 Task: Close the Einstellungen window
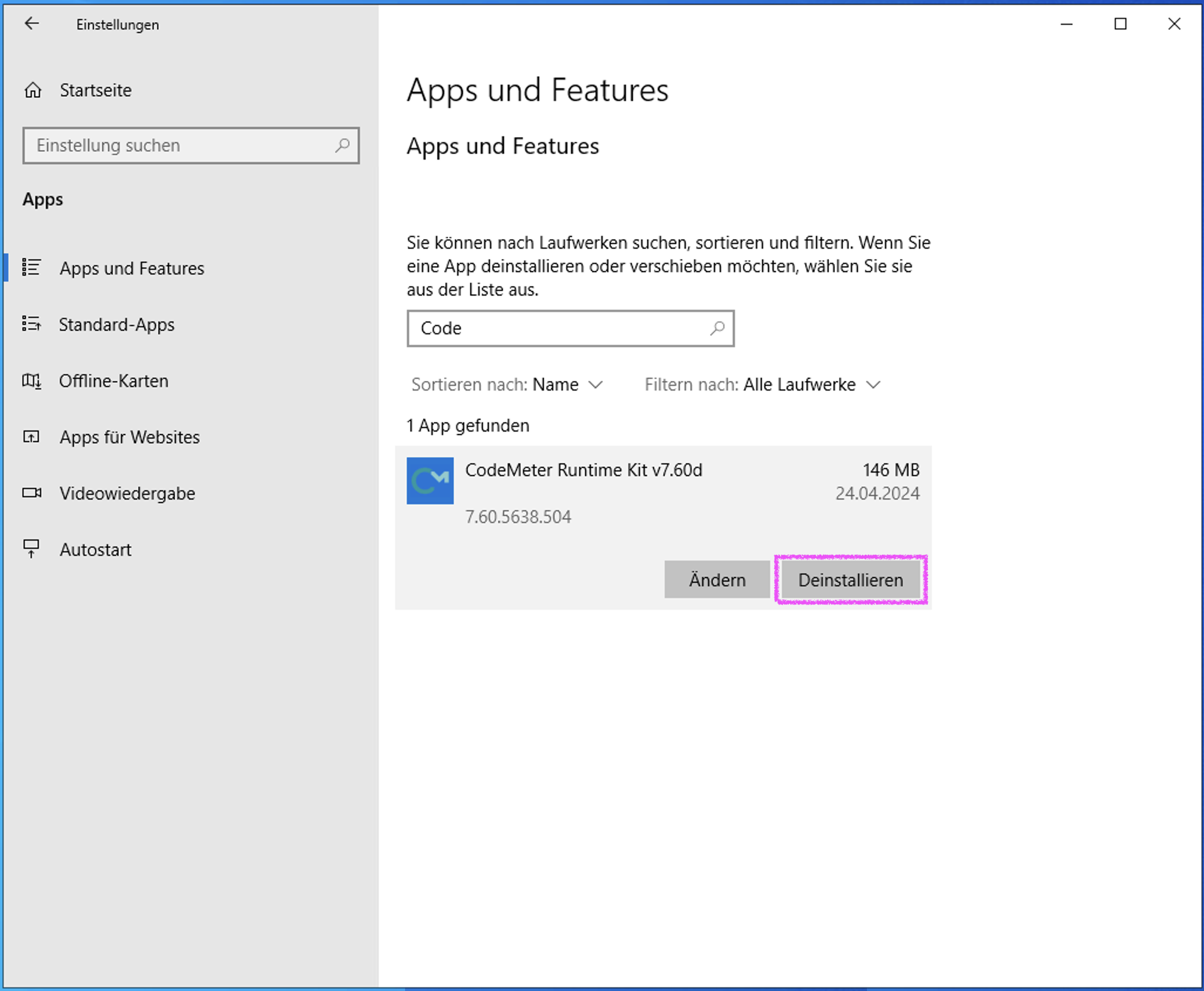1174,24
